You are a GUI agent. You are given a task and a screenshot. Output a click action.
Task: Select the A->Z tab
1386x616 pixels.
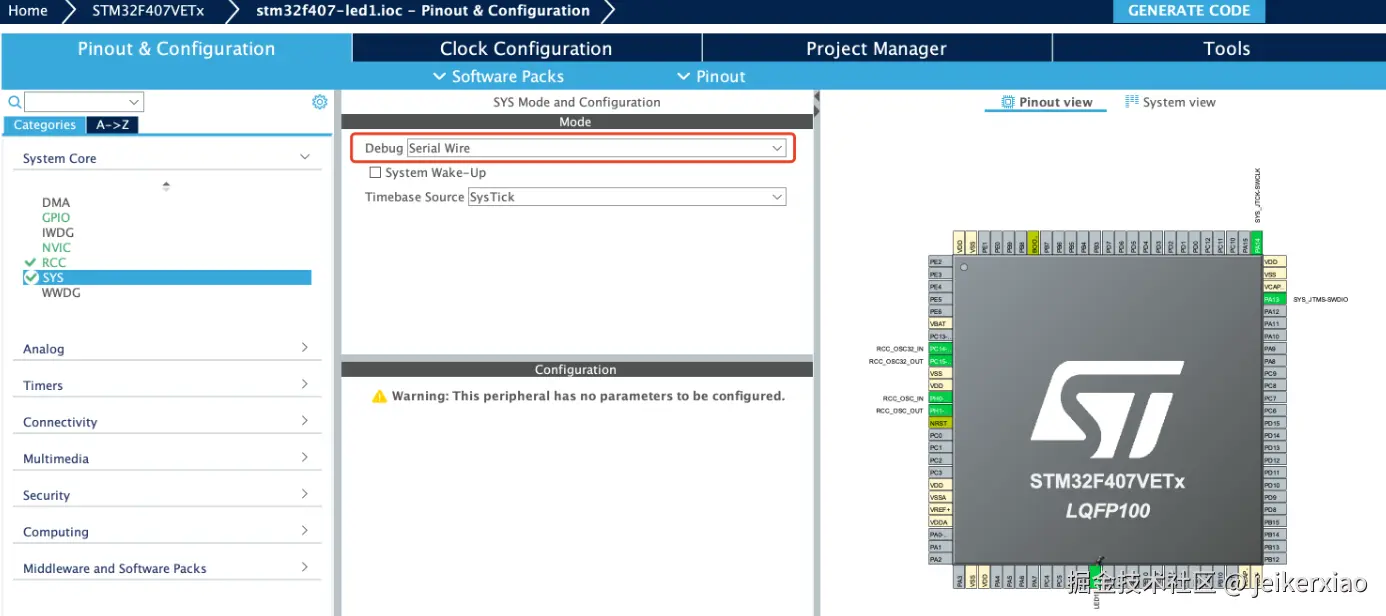112,125
